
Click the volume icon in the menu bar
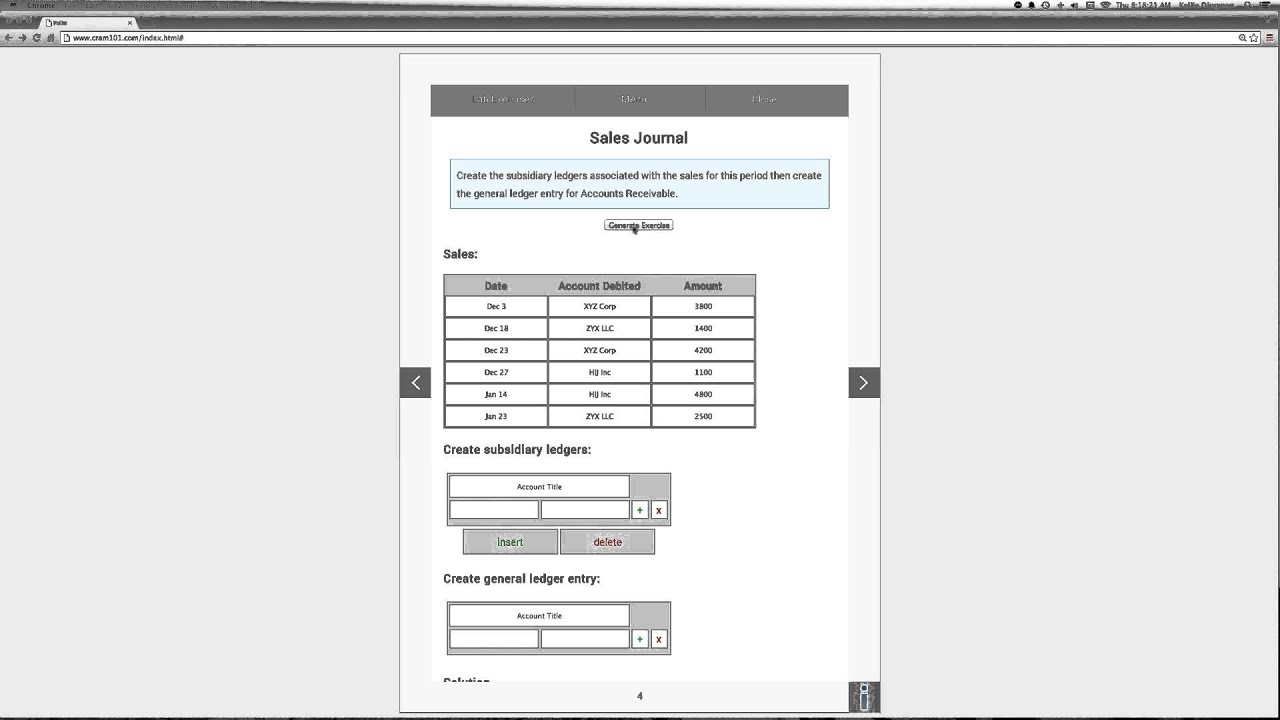tap(1075, 5)
